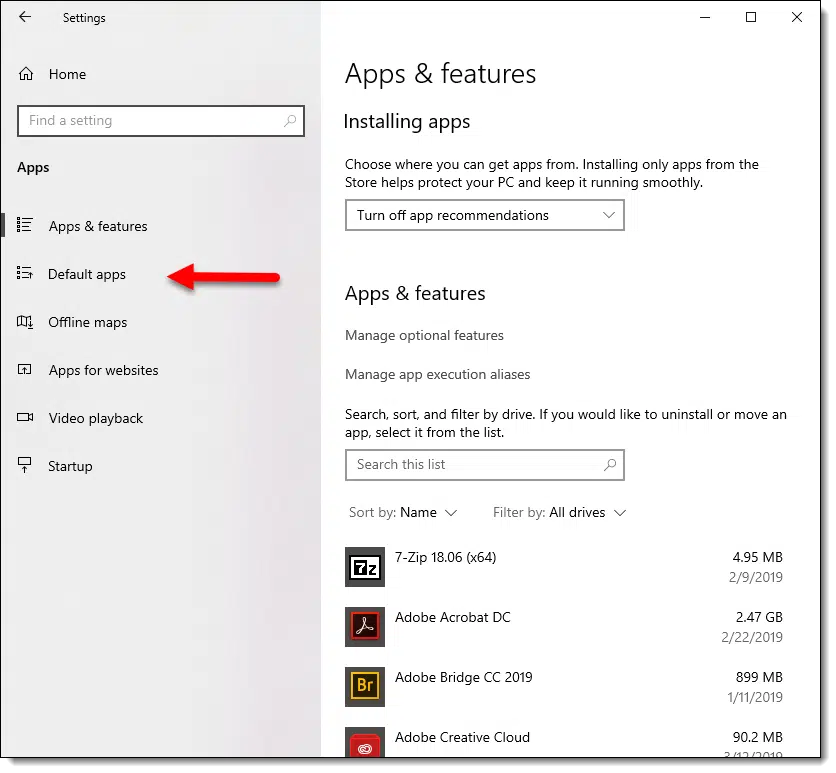Click the Offline maps map icon
Screen dimensions: 836x773
click(25, 322)
